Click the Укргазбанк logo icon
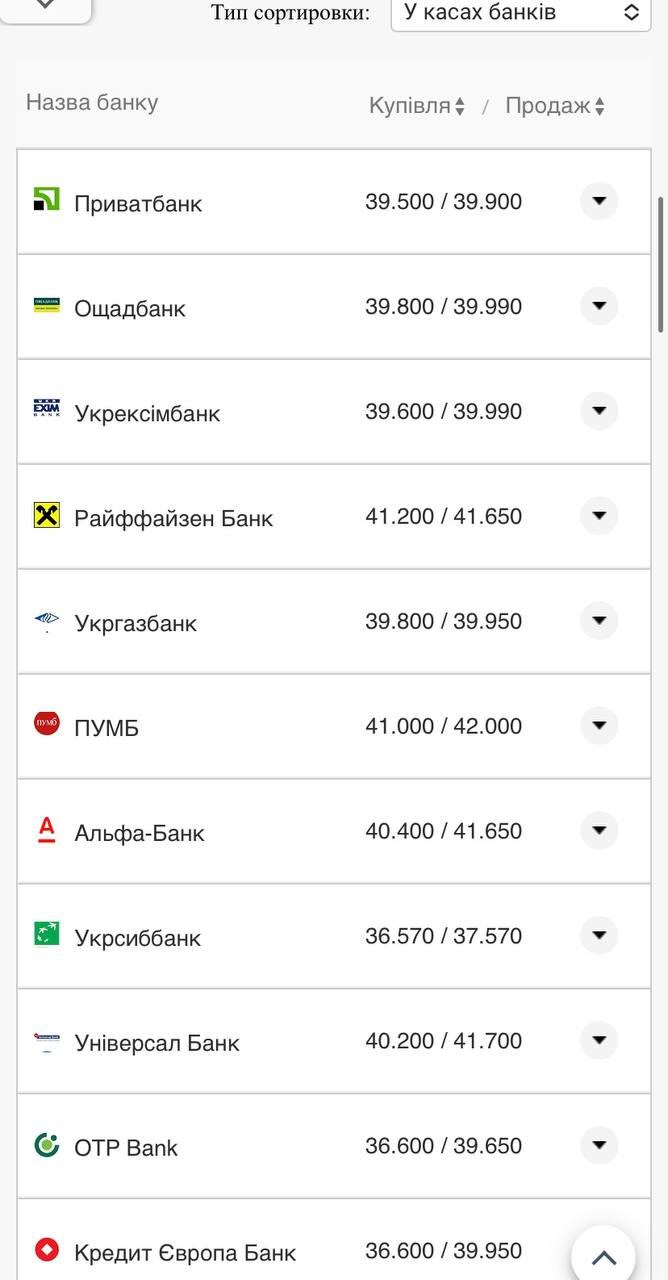The height and width of the screenshot is (1280, 668). pos(47,621)
